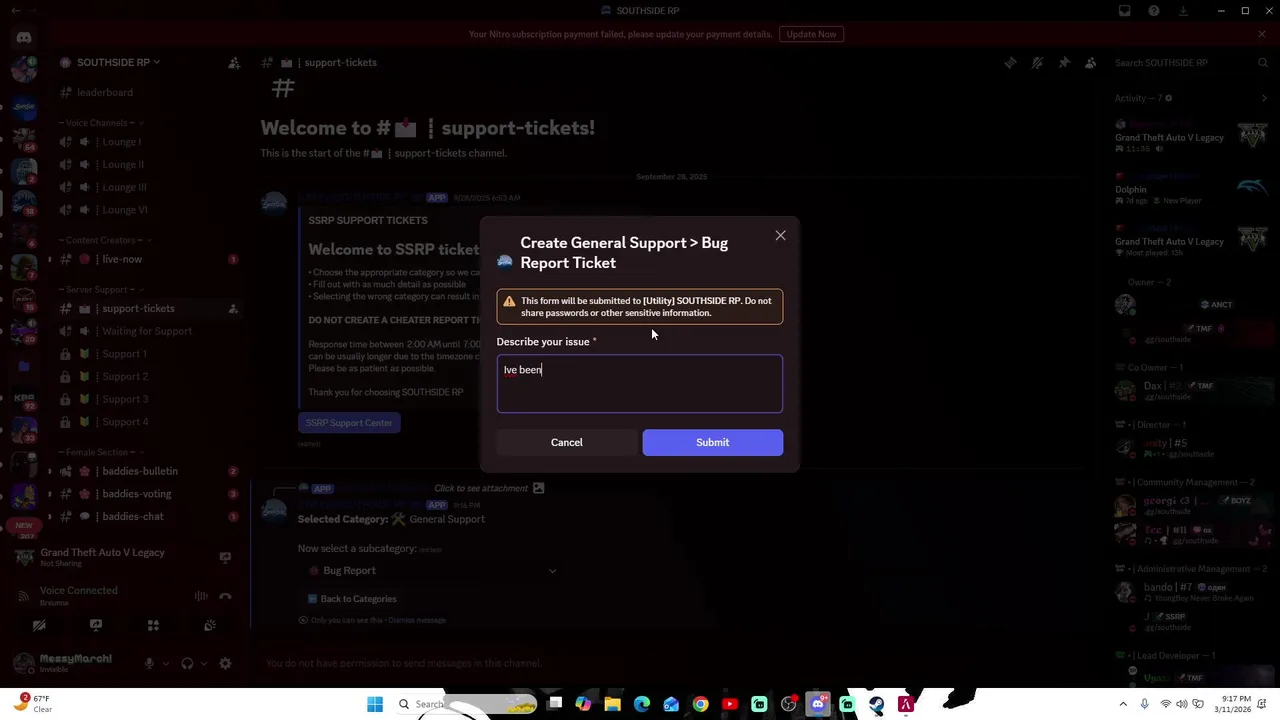Open the MessyMarchi user profile panel
This screenshot has height=720, width=1280.
[x=70, y=663]
